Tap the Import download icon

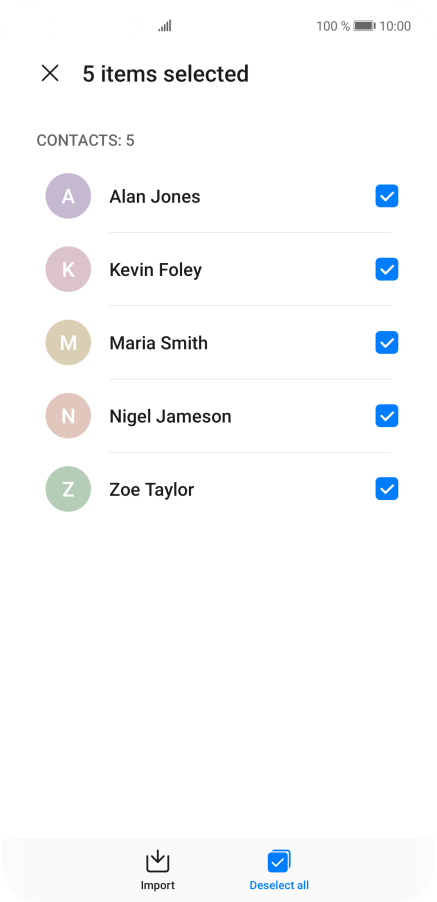coord(158,861)
